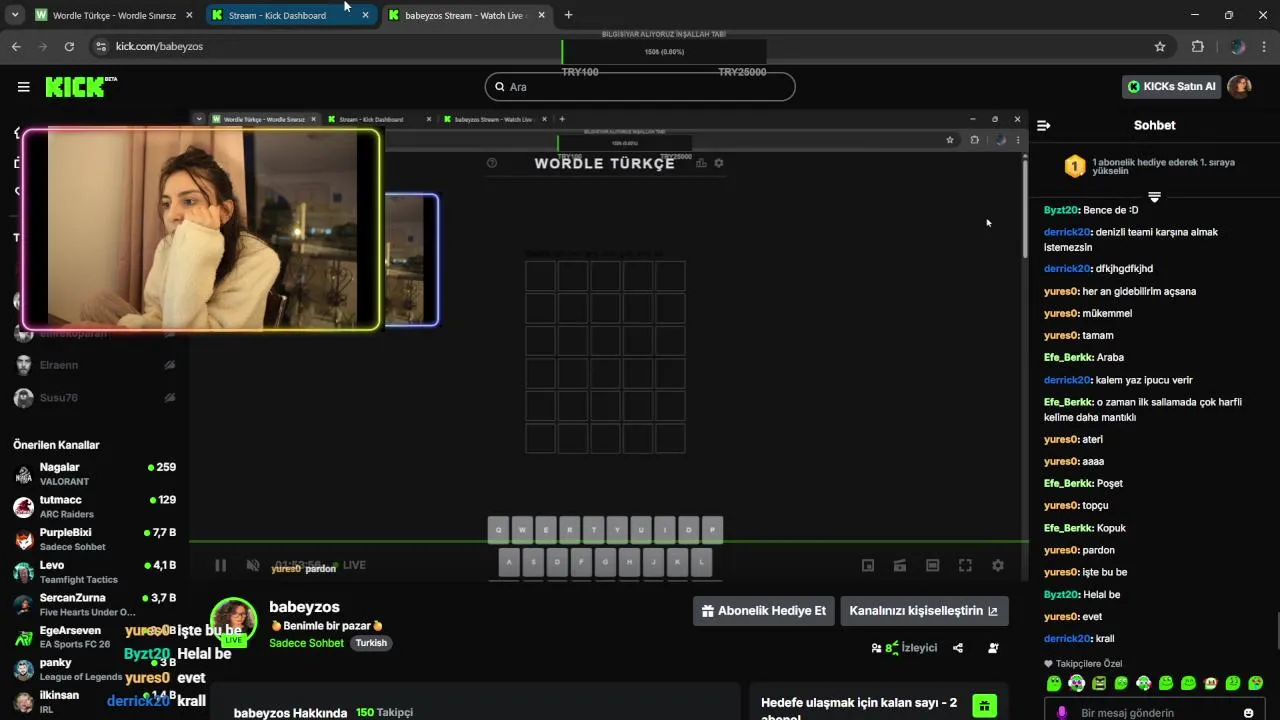
Task: Open PurpleBixi recommended channel
Action: click(x=95, y=540)
